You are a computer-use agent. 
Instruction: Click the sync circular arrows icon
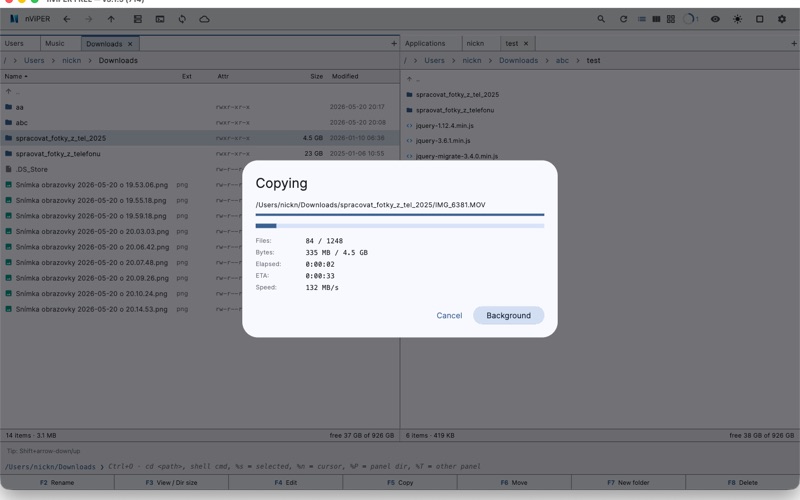point(182,19)
